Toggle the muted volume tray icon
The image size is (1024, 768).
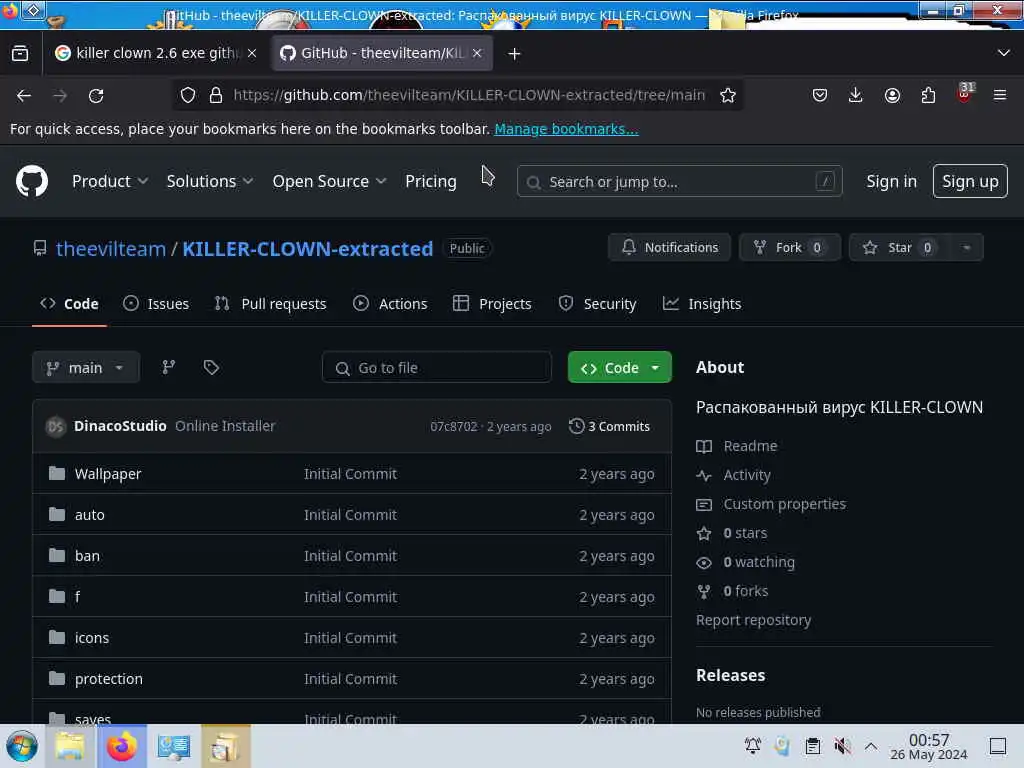click(842, 746)
